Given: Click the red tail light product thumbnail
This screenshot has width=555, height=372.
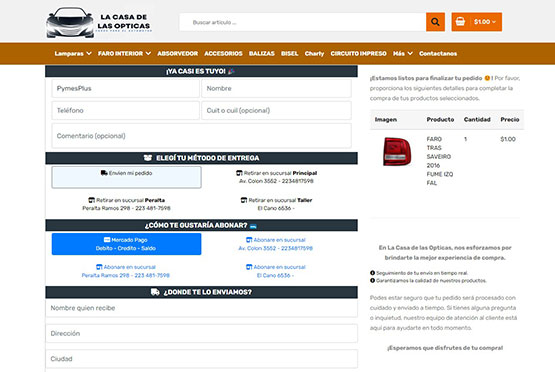Looking at the screenshot, I should 397,151.
